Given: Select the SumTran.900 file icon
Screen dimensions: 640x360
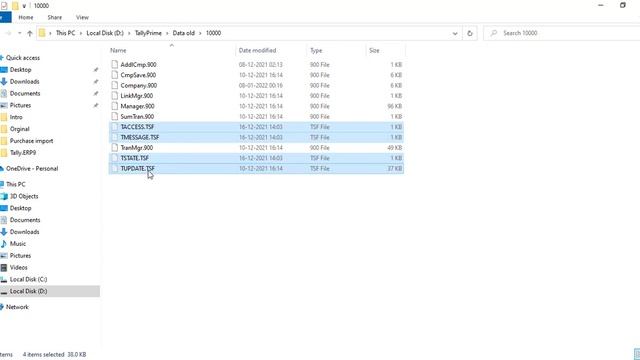Looking at the screenshot, I should (115, 116).
